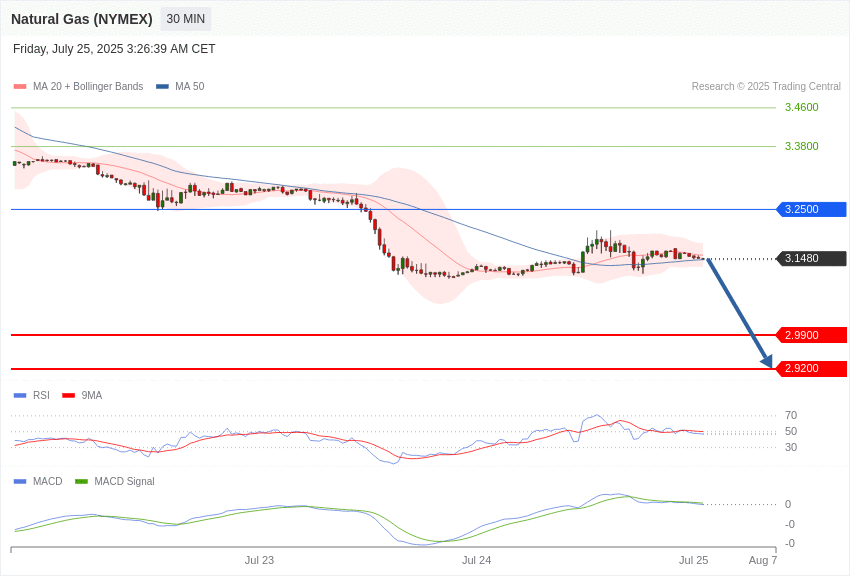
Task: Click the RSI 50 level label
Action: (791, 431)
